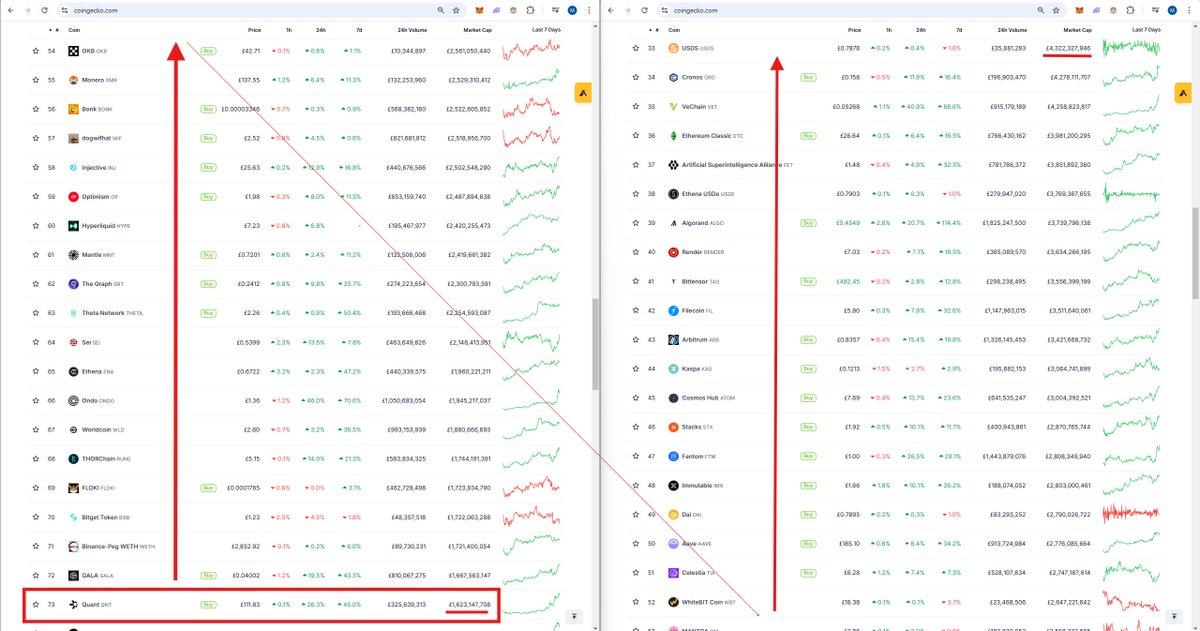
Task: Reload the page in right browser window
Action: (x=644, y=10)
